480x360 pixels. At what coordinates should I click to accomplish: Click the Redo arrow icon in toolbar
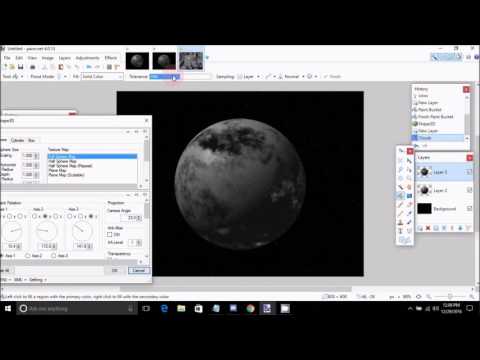(x=97, y=67)
